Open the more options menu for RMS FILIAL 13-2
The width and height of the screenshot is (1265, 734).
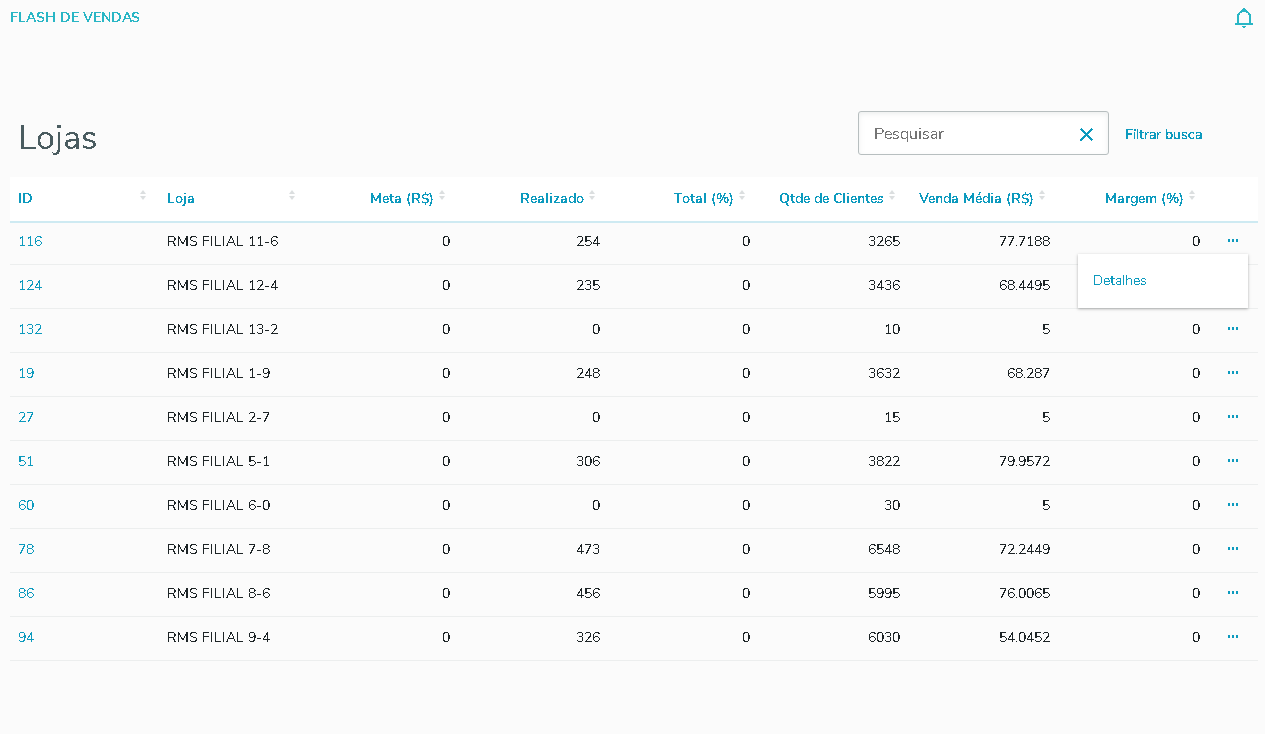[1233, 329]
